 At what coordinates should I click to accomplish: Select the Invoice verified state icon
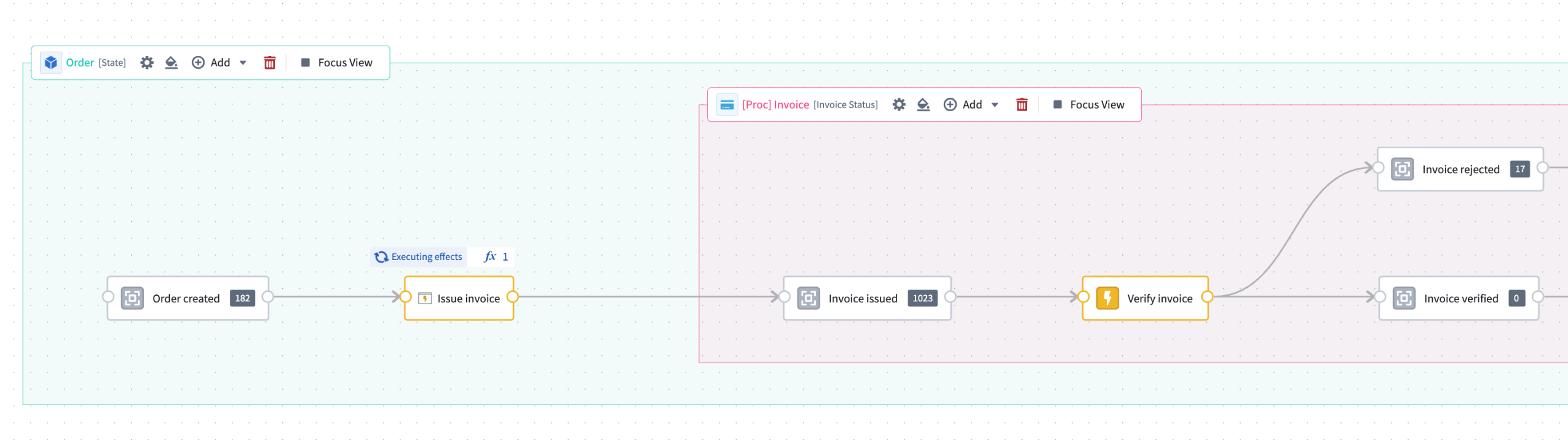tap(1404, 298)
